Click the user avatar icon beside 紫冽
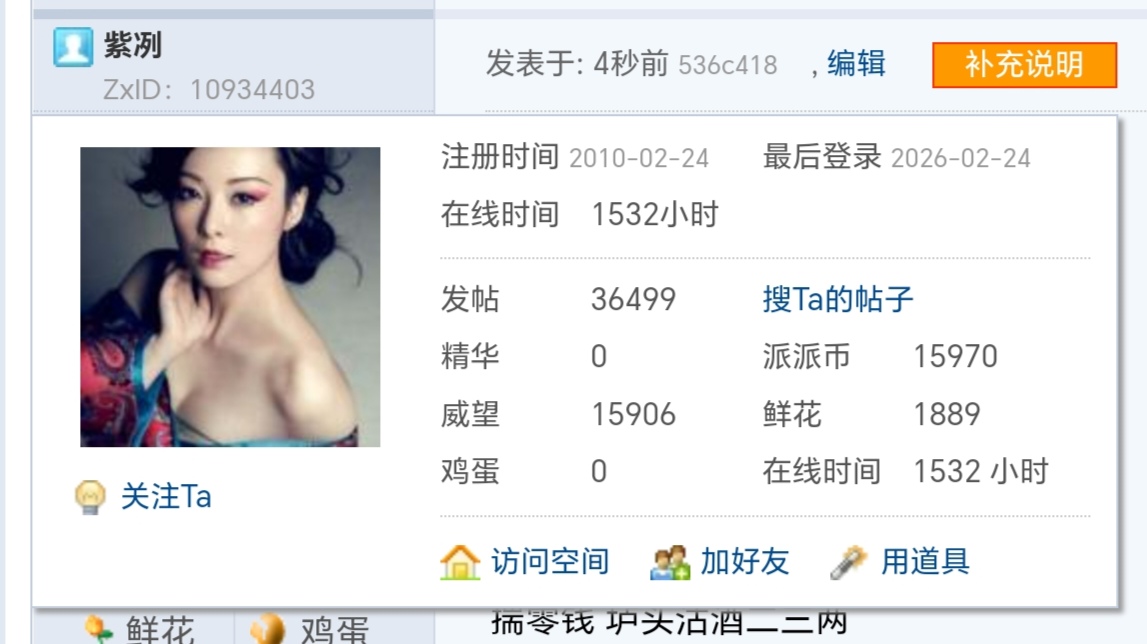 (73, 47)
